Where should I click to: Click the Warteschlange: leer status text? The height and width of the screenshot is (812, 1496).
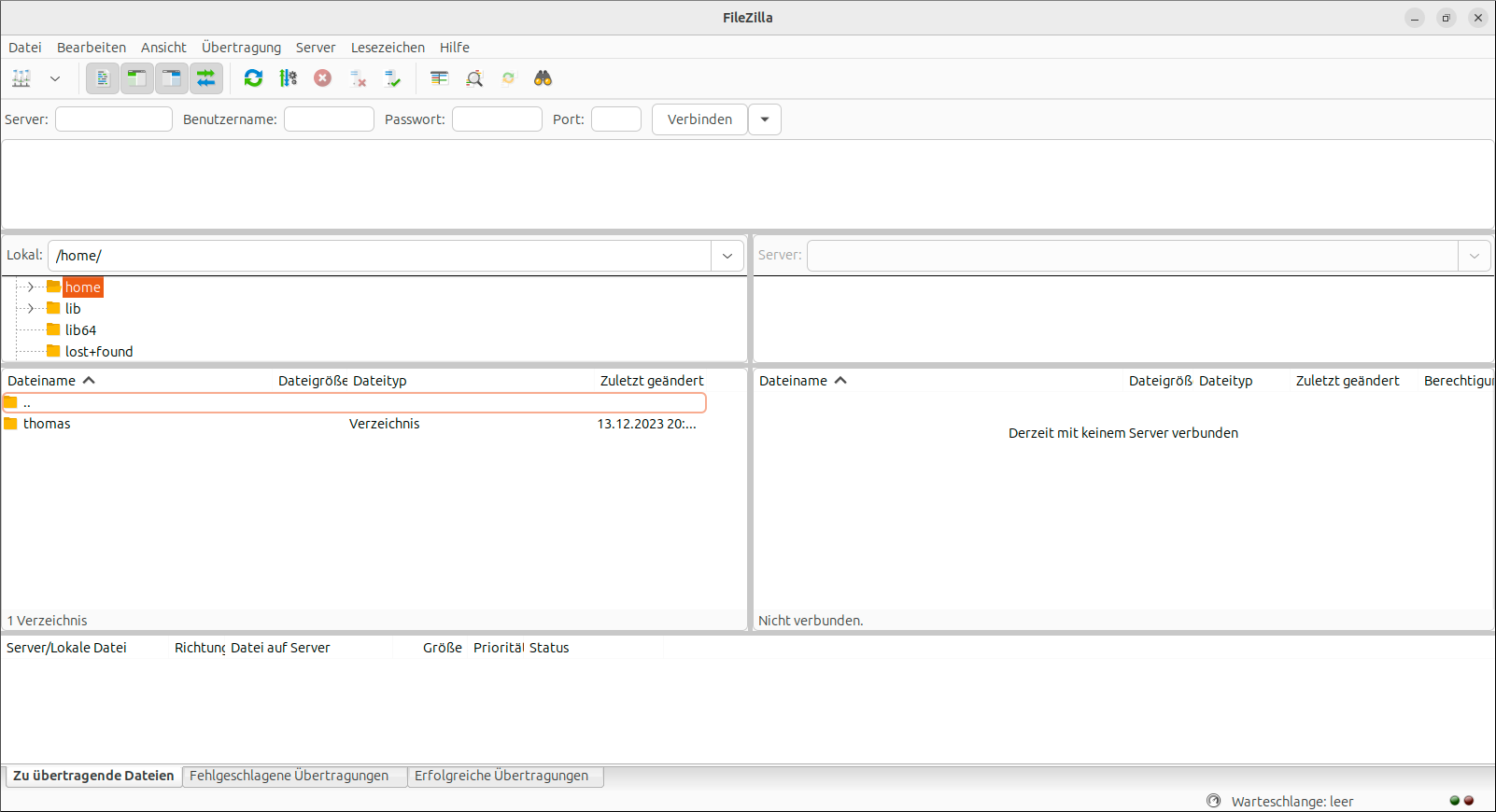coord(1292,802)
